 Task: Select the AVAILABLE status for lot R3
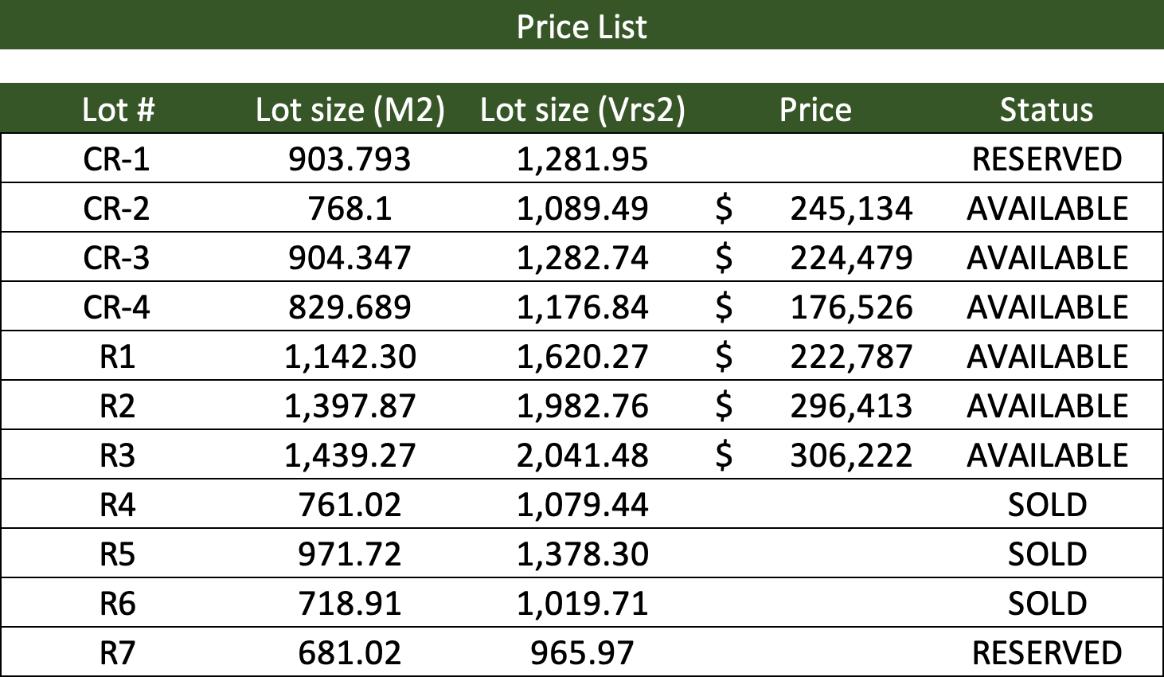tap(1046, 456)
